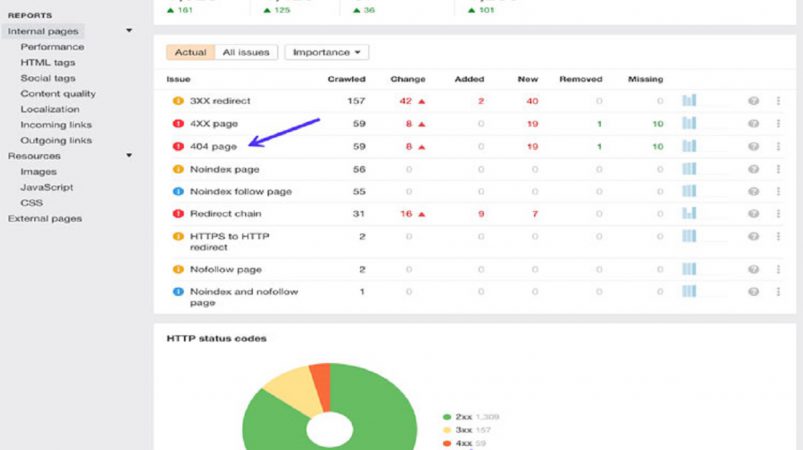Click error icon beside Redirect chain
Viewport: 803px width, 450px height.
coord(178,213)
